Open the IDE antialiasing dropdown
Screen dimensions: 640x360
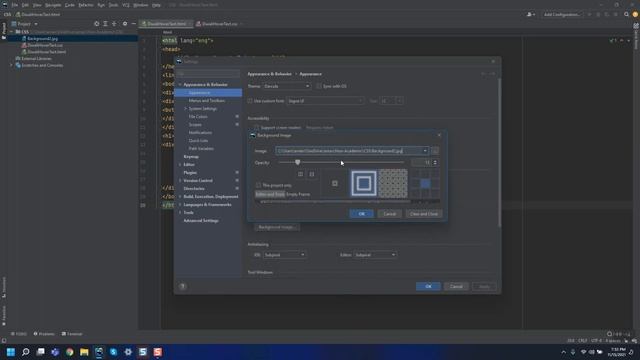coord(284,255)
